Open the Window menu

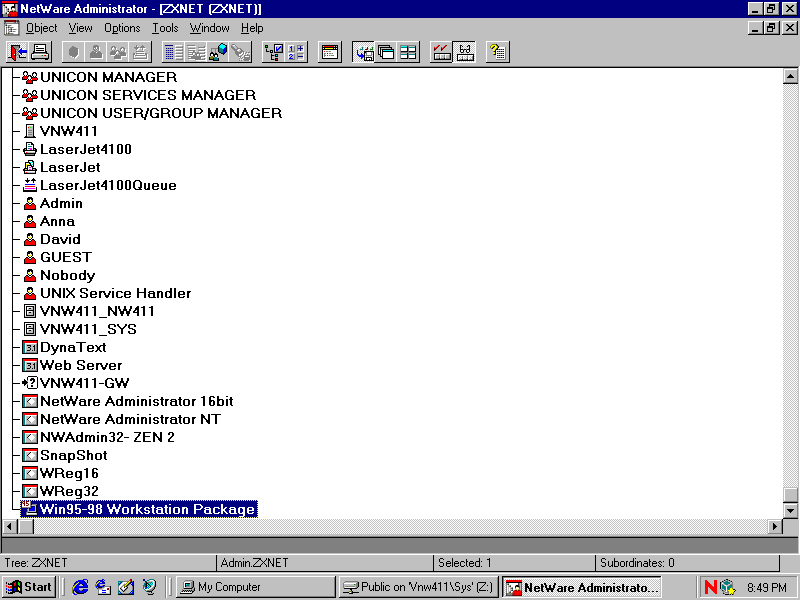point(210,28)
